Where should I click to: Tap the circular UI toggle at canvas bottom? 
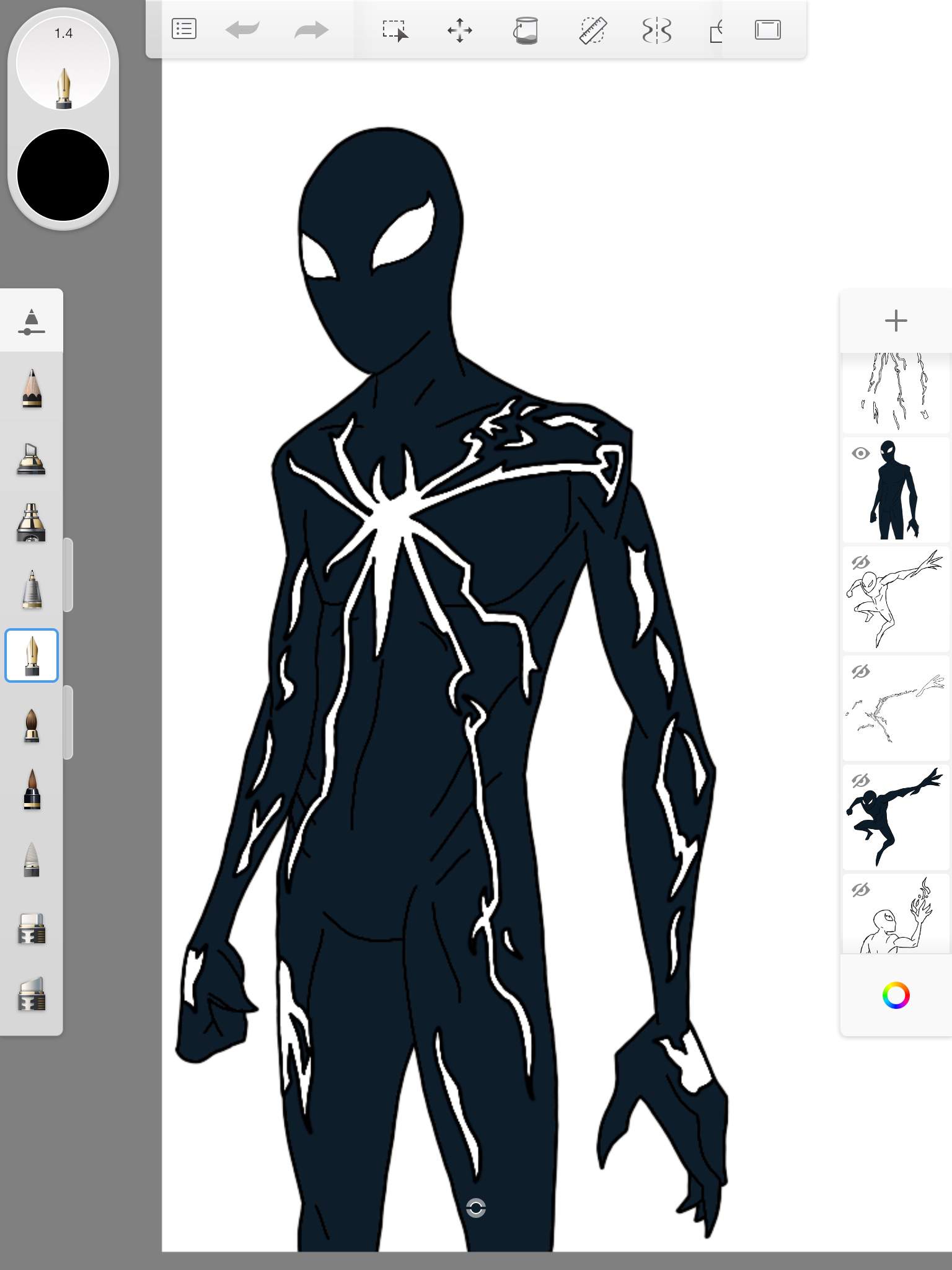tap(476, 1208)
